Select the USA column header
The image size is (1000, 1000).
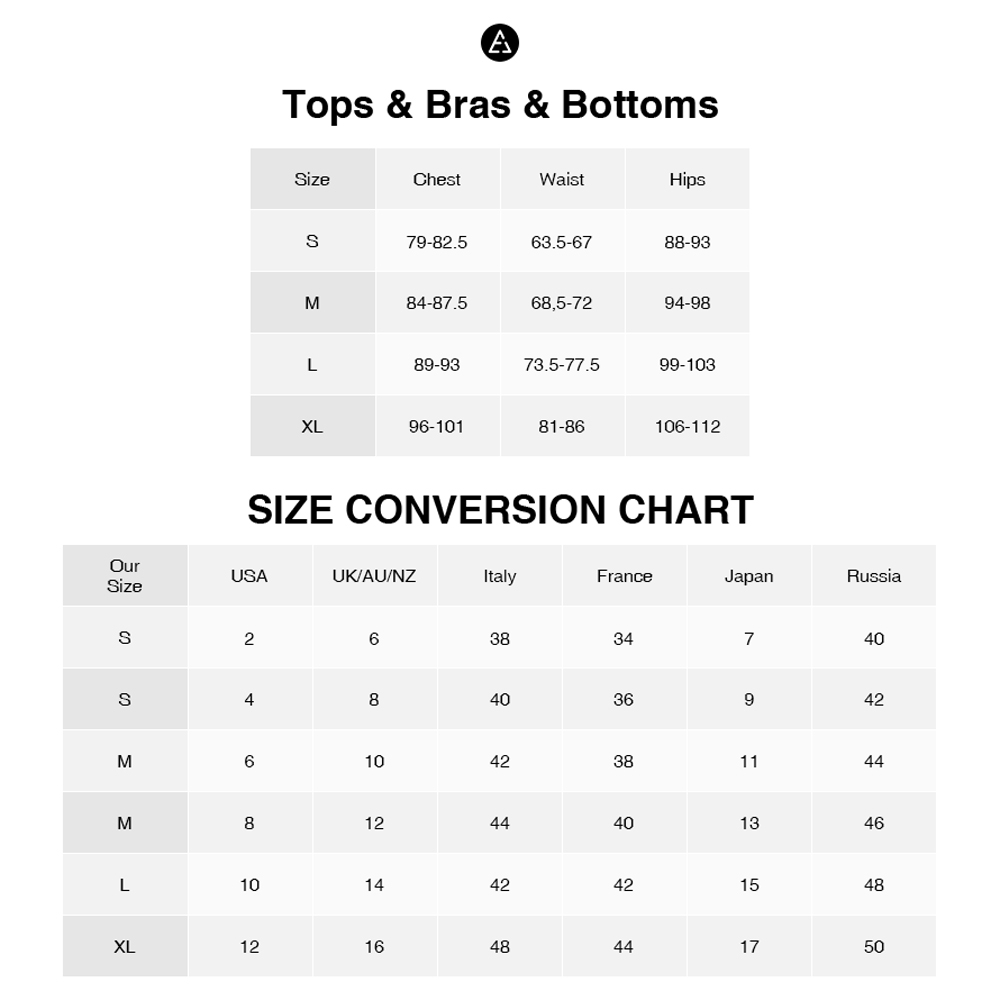pyautogui.click(x=249, y=576)
